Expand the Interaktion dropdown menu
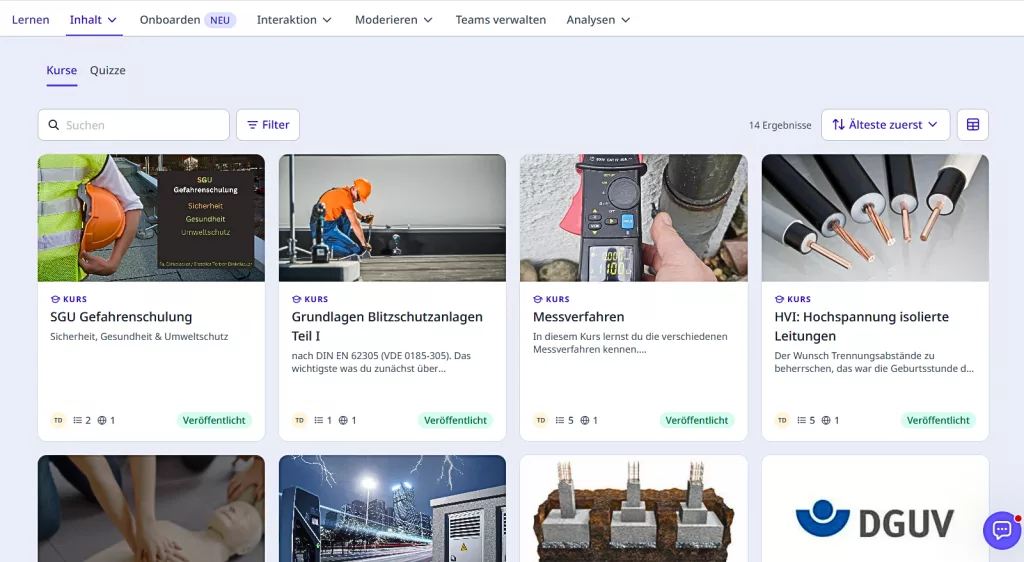 [293, 20]
